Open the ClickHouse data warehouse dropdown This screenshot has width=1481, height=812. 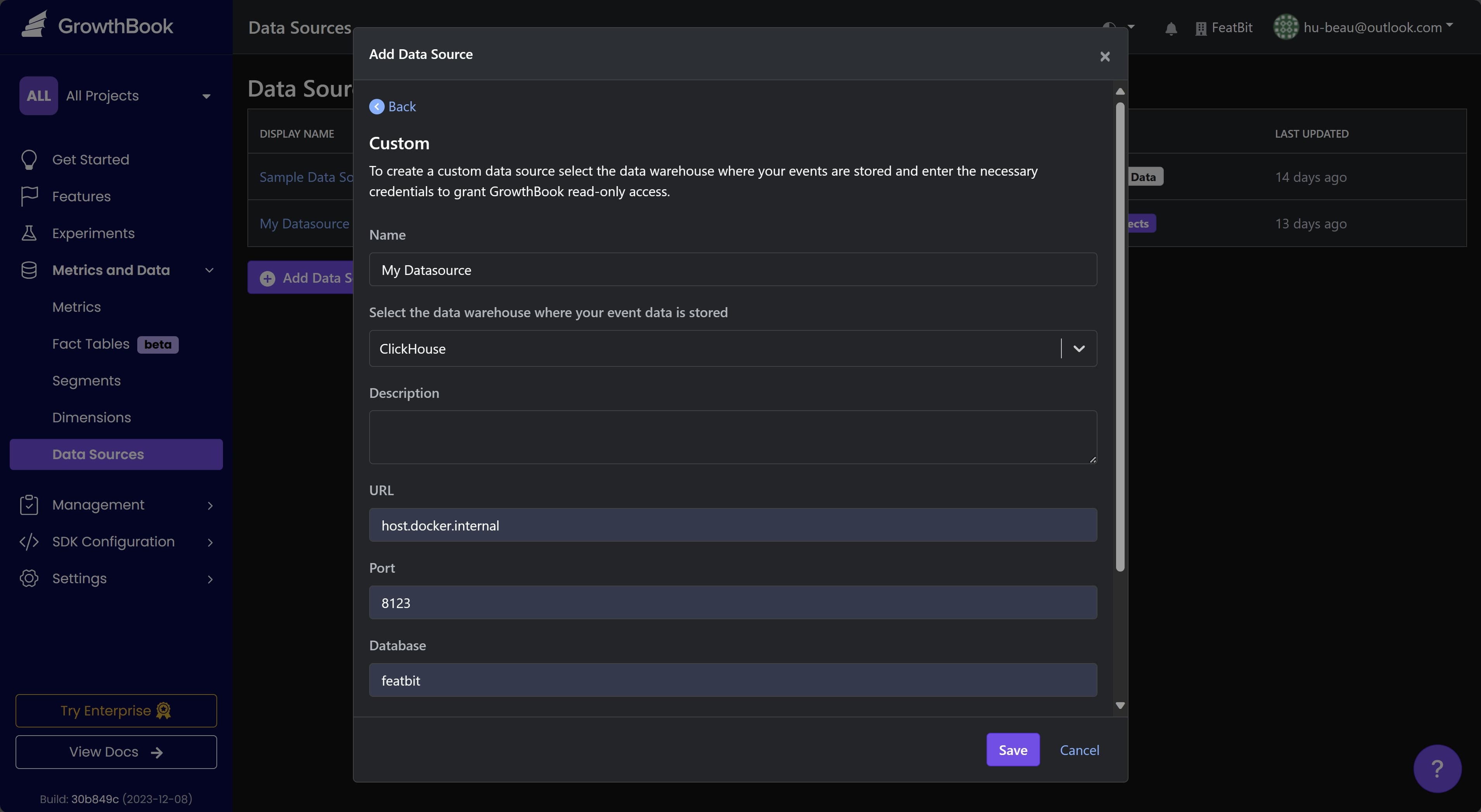(1078, 349)
